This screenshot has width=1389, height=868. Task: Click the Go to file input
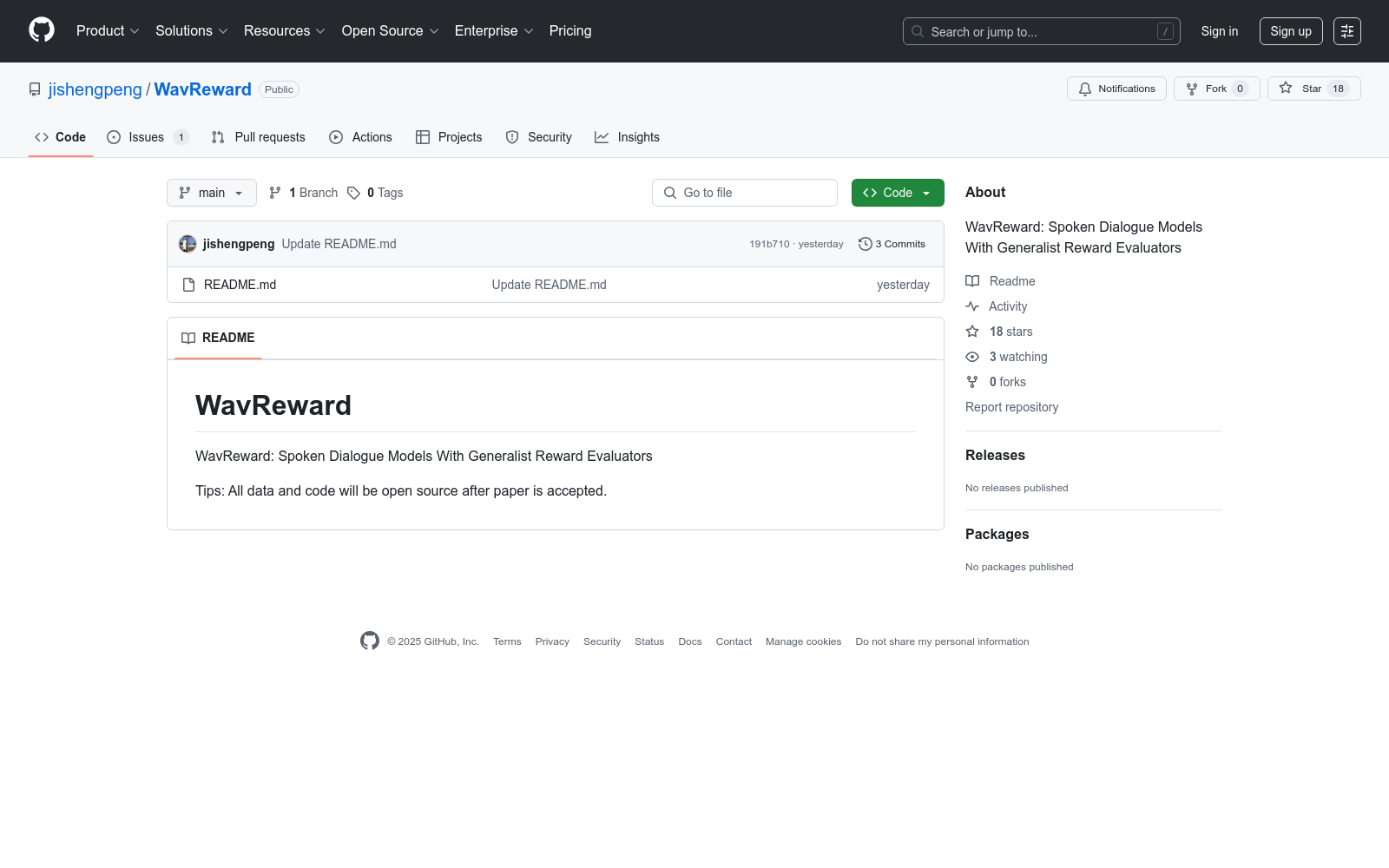pos(745,193)
